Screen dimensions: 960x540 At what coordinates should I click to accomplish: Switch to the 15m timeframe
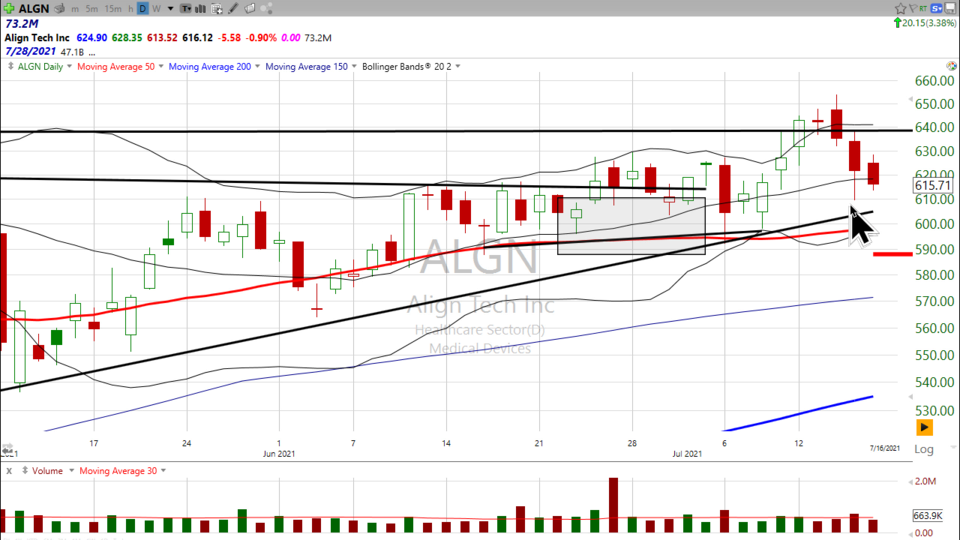113,9
